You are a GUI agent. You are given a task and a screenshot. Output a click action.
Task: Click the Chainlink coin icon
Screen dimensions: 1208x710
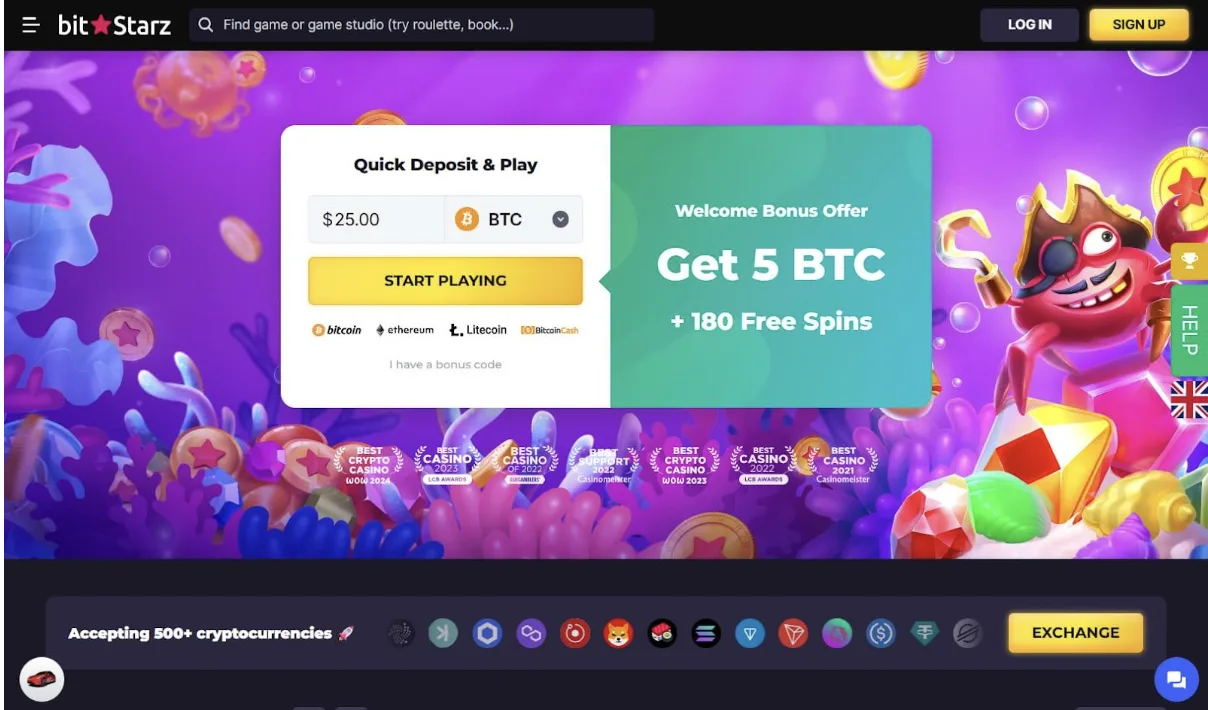click(x=487, y=633)
